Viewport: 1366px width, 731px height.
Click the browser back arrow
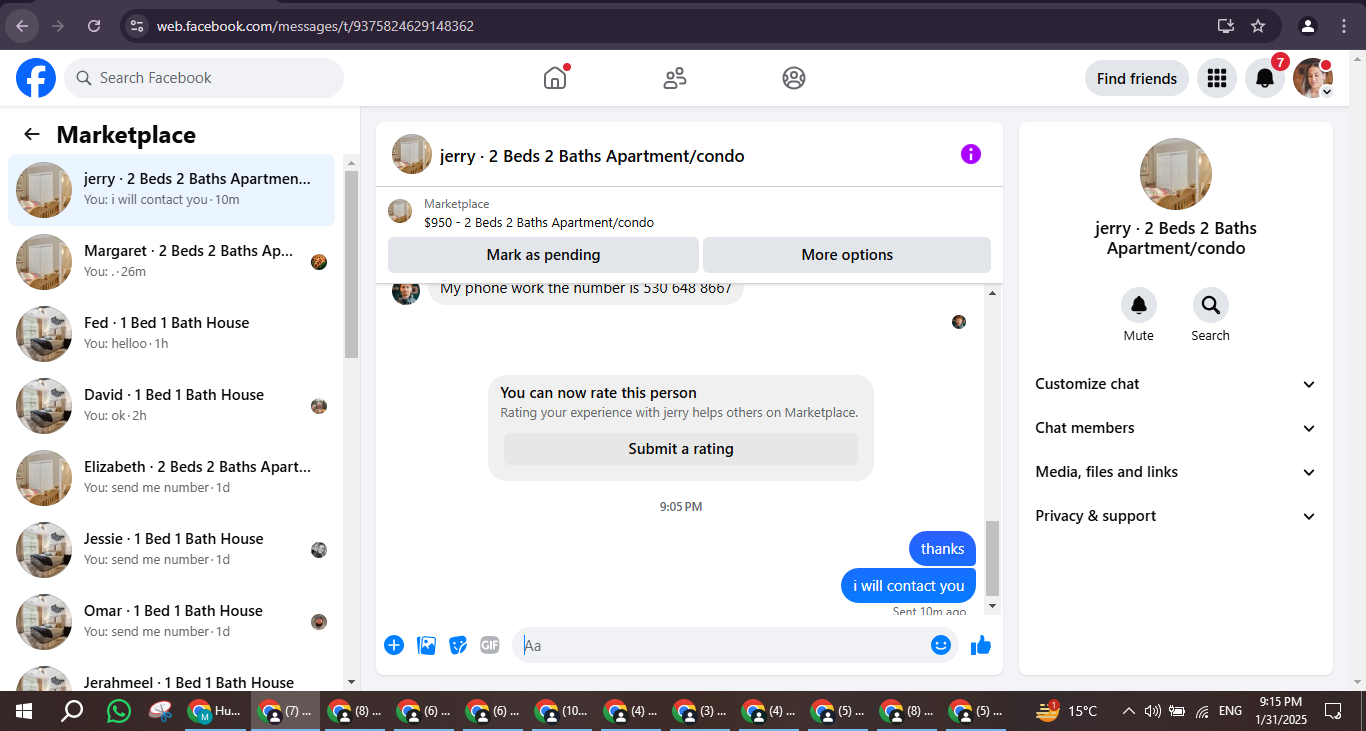pyautogui.click(x=22, y=26)
